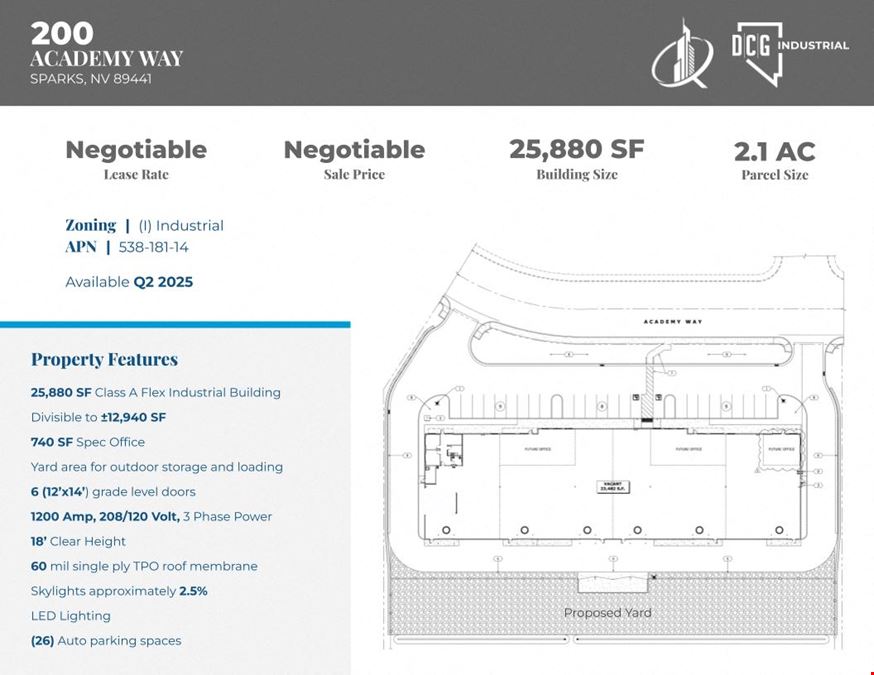Click the VACANT label box in building plan
The image size is (874, 675).
613,487
